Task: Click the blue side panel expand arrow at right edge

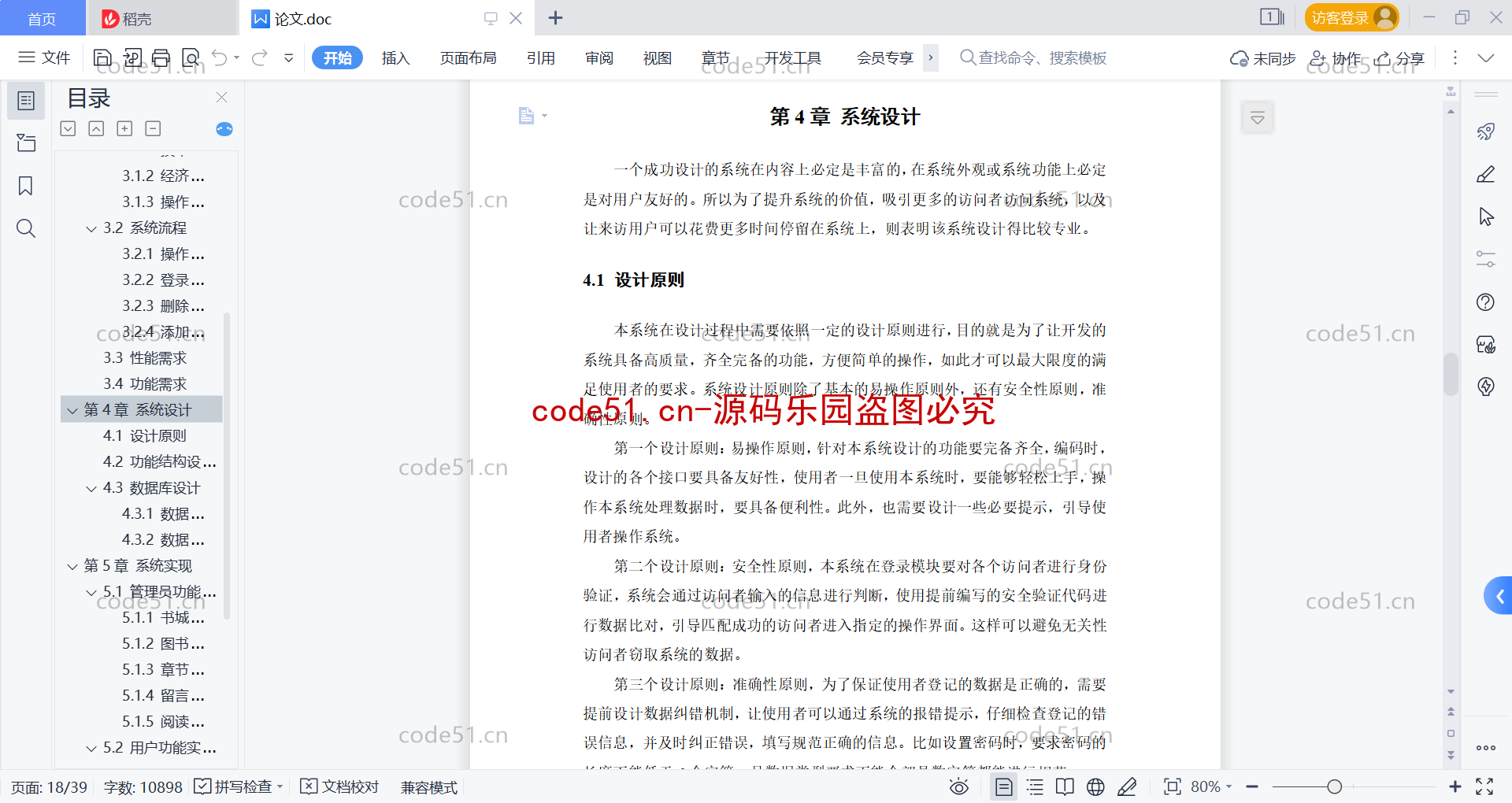Action: point(1499,596)
